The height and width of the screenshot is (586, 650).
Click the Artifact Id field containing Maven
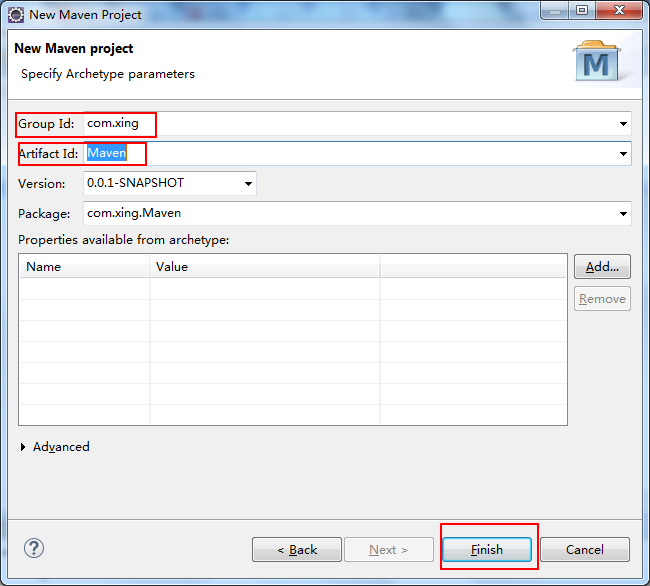[x=357, y=154]
